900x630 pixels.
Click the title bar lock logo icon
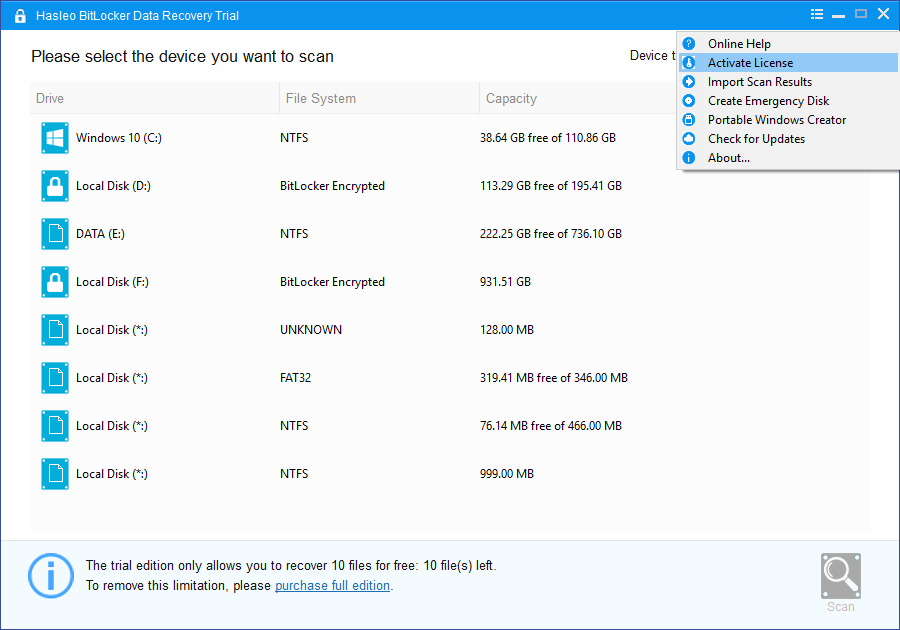click(x=20, y=15)
